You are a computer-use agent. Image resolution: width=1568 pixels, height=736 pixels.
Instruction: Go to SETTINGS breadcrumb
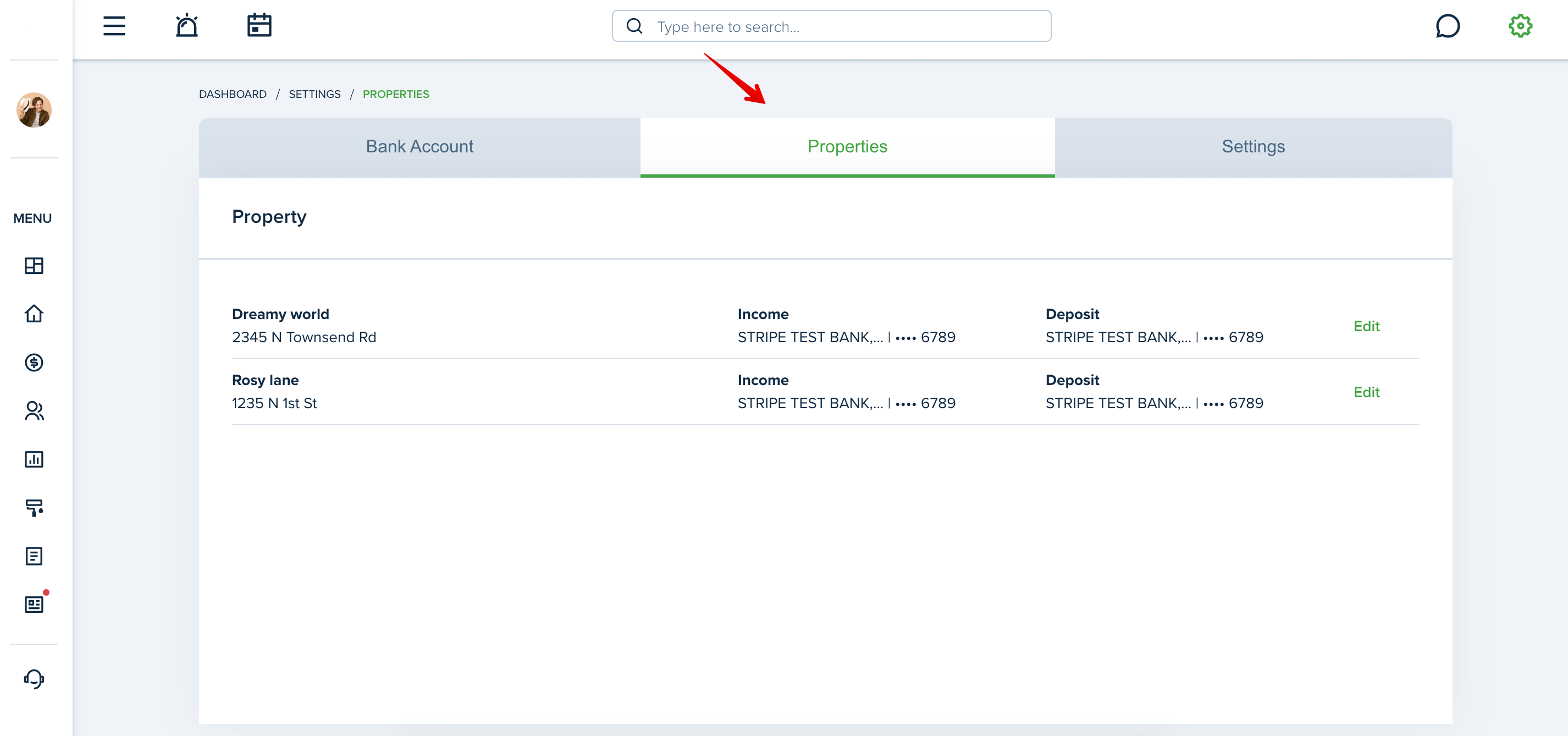[314, 95]
